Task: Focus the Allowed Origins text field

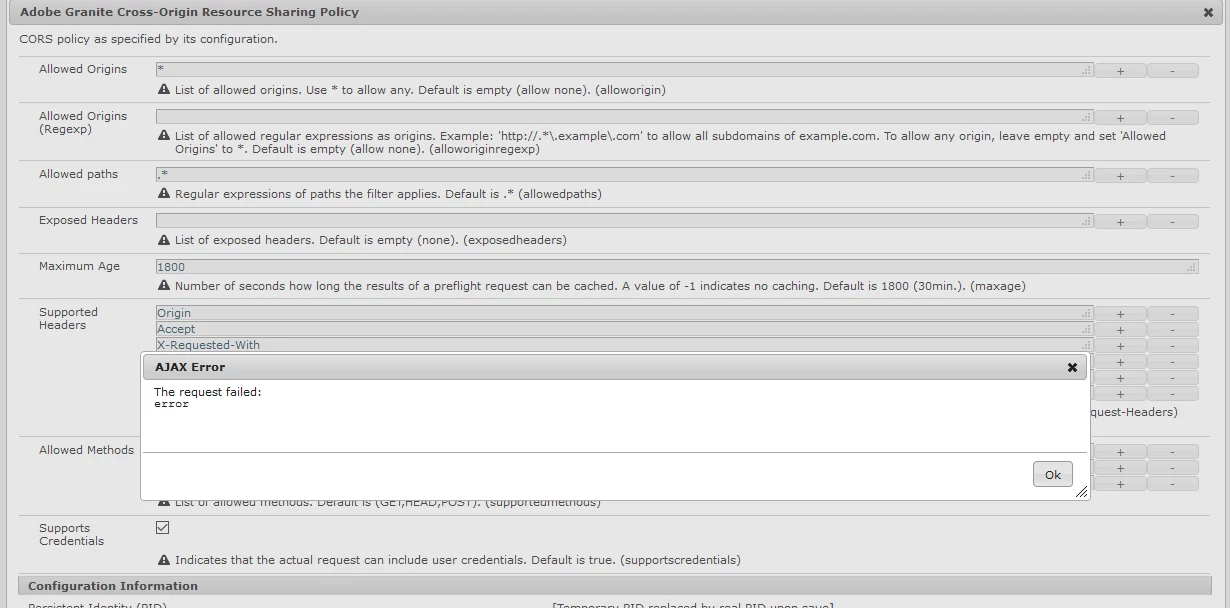Action: click(x=624, y=70)
